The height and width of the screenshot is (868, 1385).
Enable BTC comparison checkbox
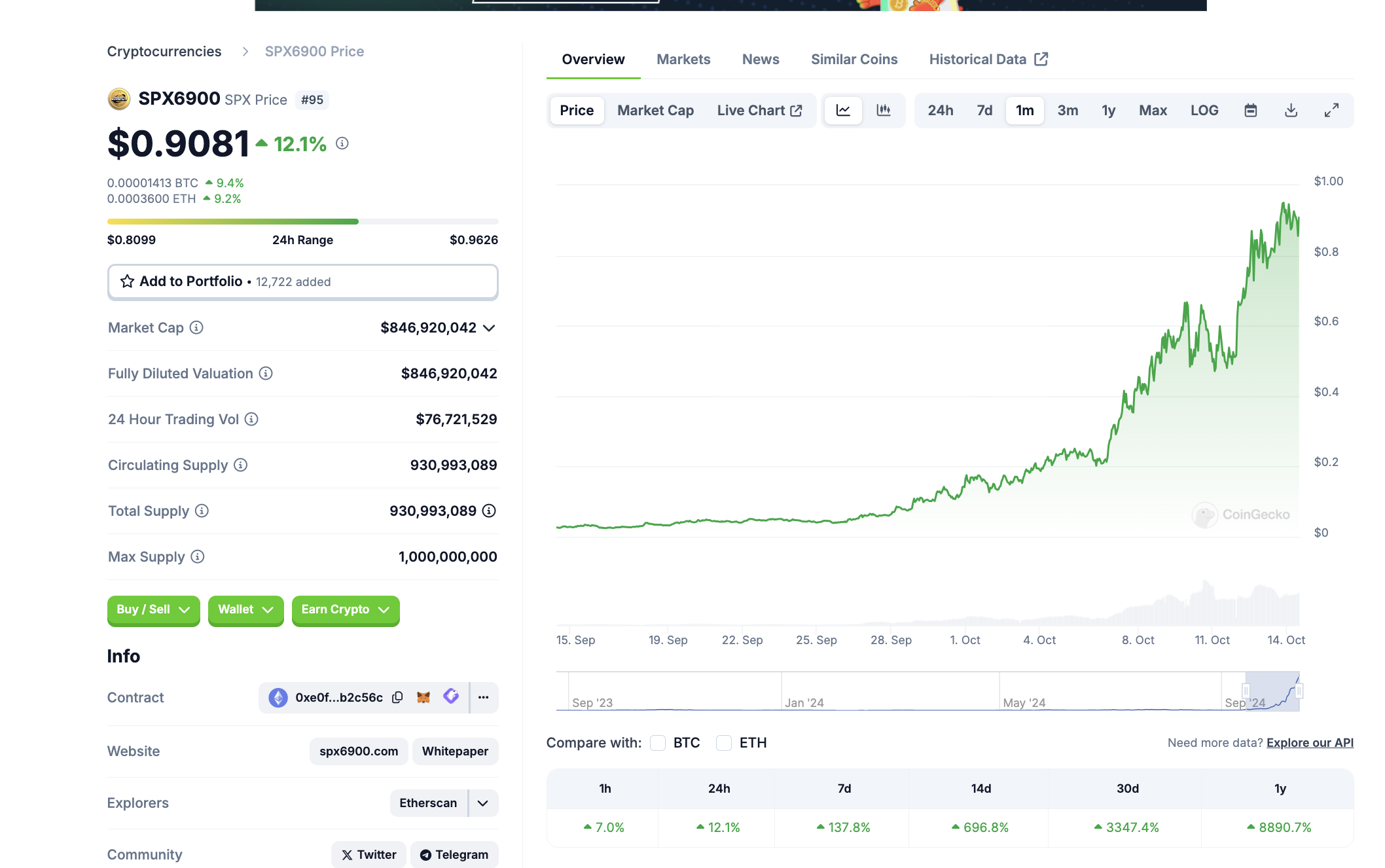pos(658,743)
